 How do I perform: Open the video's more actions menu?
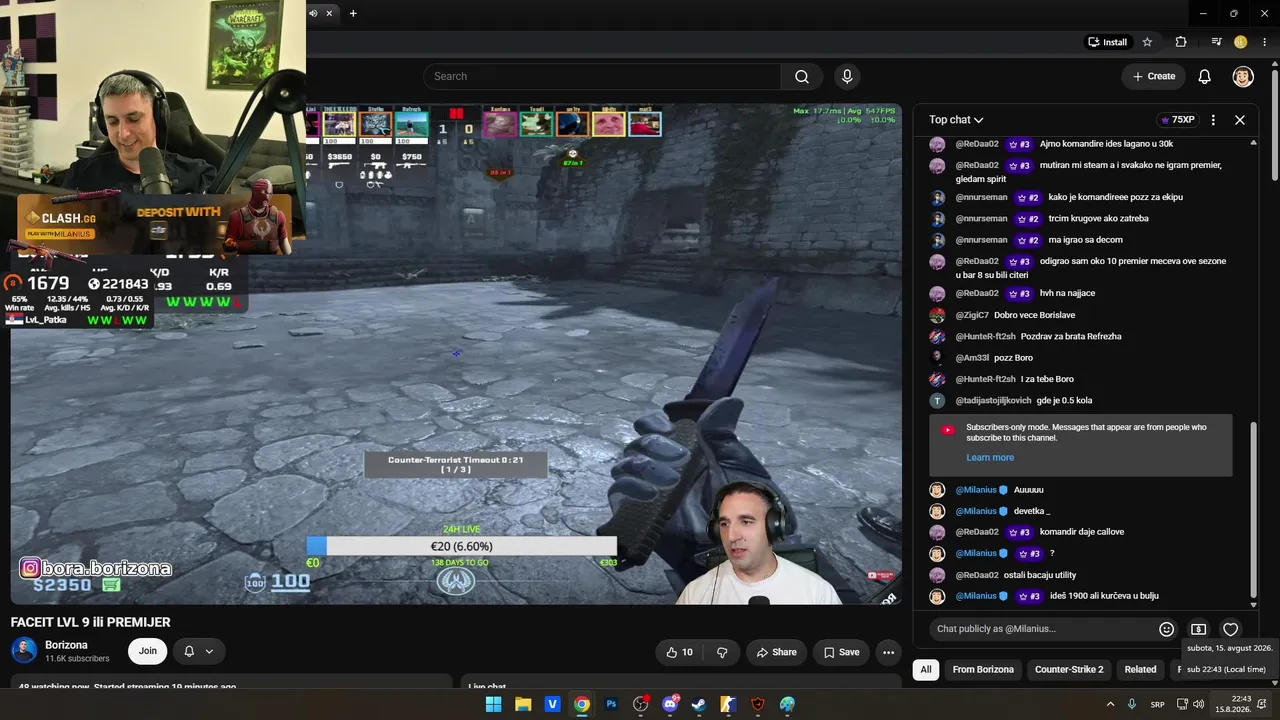888,652
